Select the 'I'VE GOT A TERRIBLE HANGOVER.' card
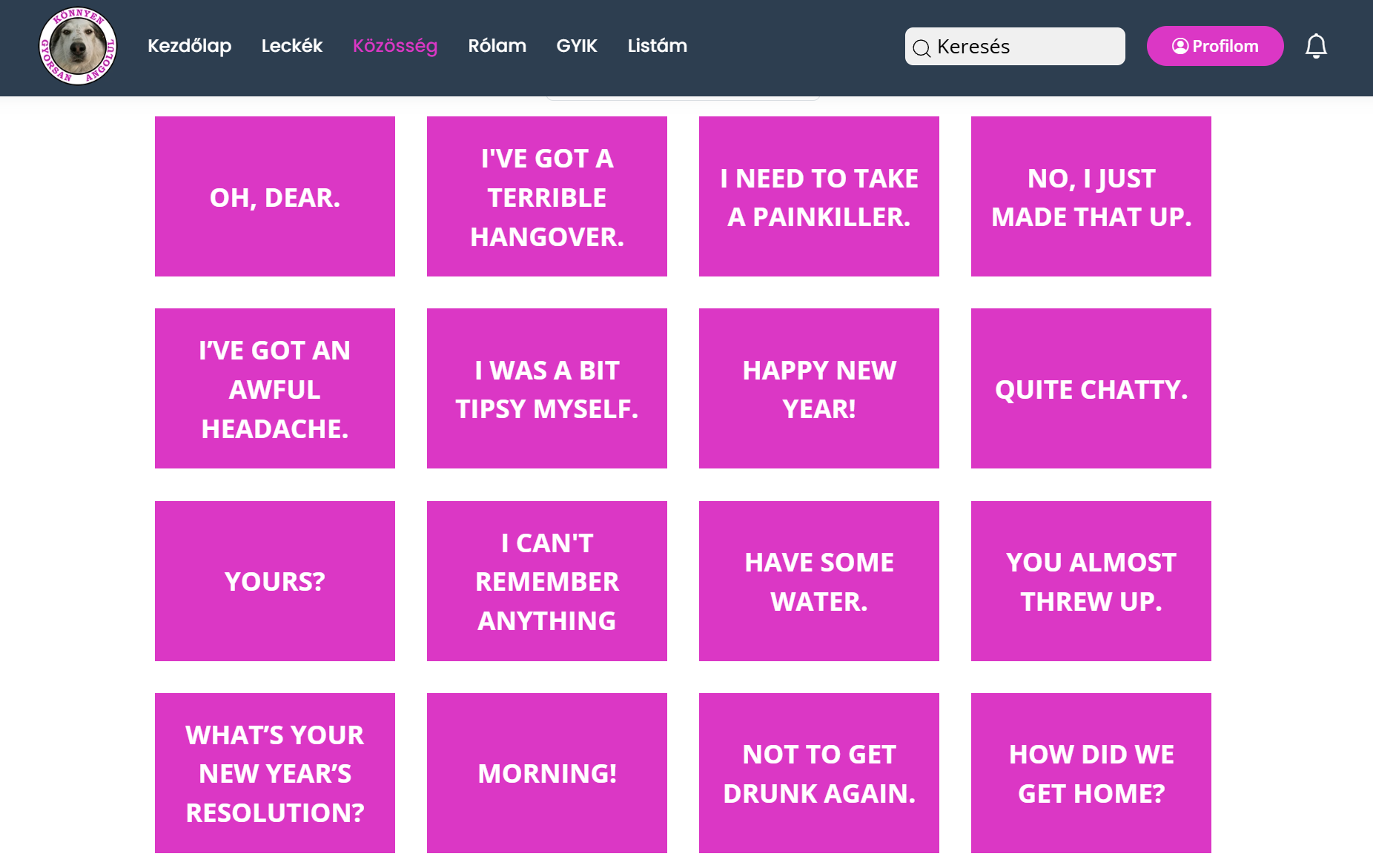Viewport: 1373px width, 868px height. (x=547, y=196)
